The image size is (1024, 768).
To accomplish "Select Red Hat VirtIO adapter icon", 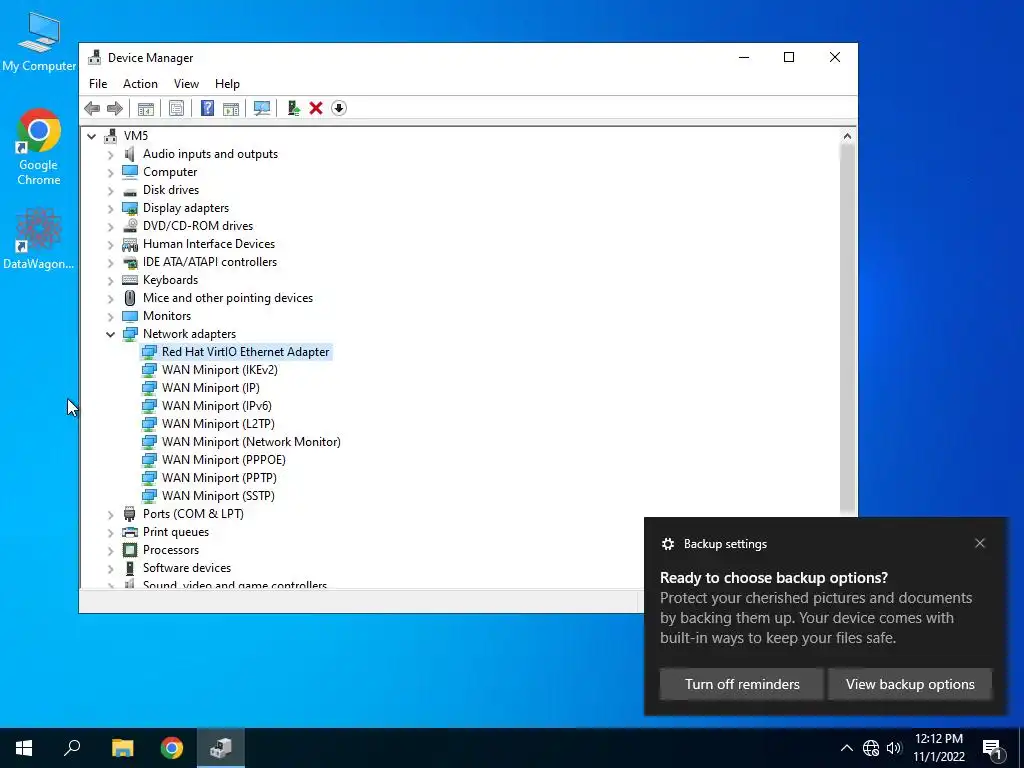I will pos(150,352).
